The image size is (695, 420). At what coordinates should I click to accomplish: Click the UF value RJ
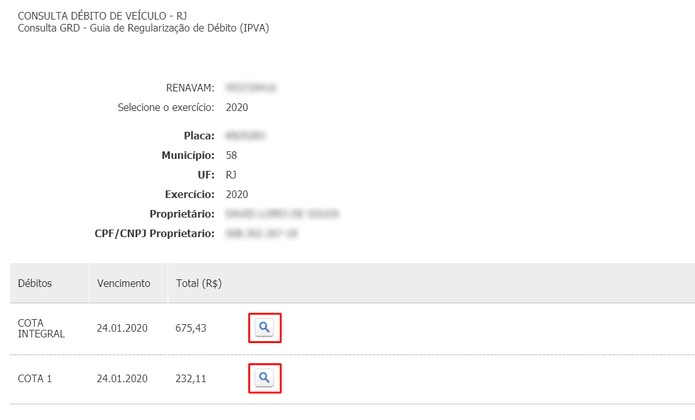(232, 175)
